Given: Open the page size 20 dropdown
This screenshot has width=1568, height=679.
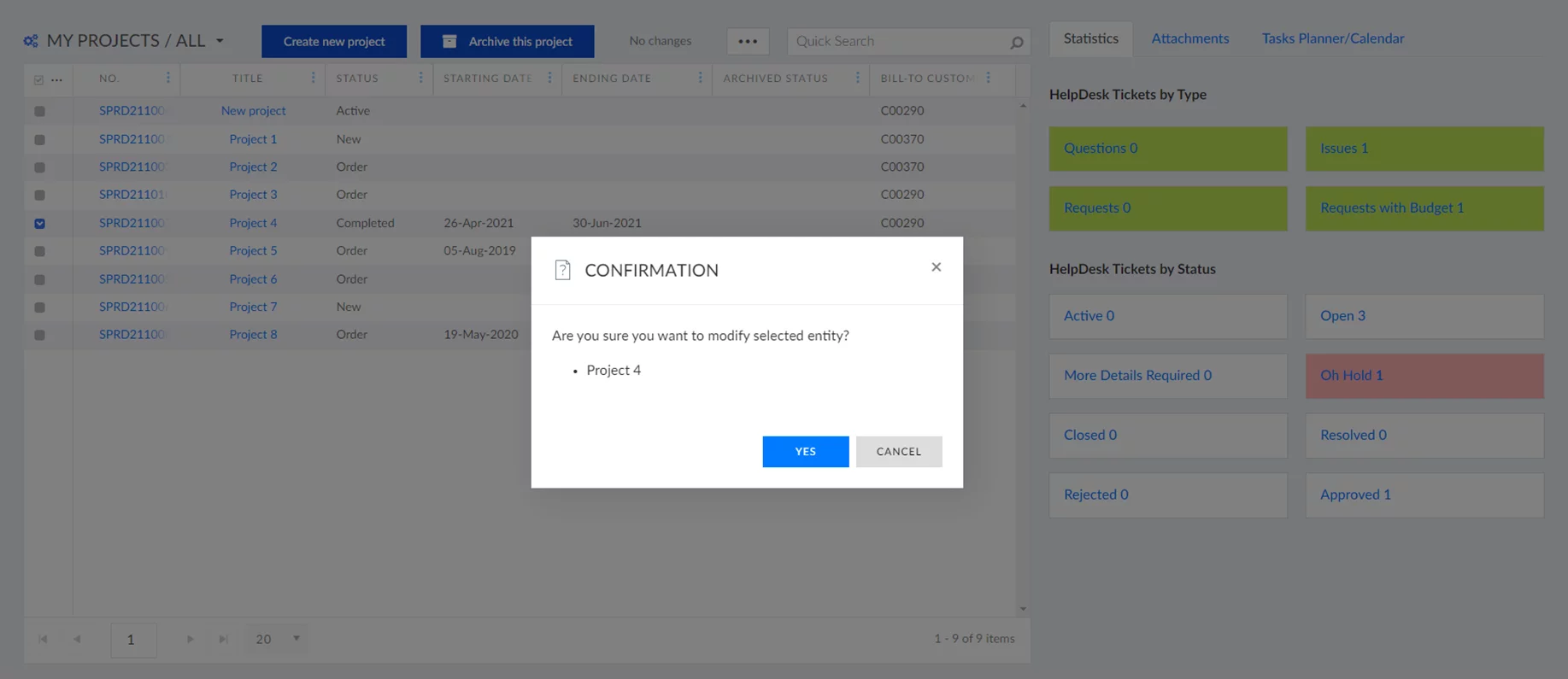Looking at the screenshot, I should click(x=296, y=639).
